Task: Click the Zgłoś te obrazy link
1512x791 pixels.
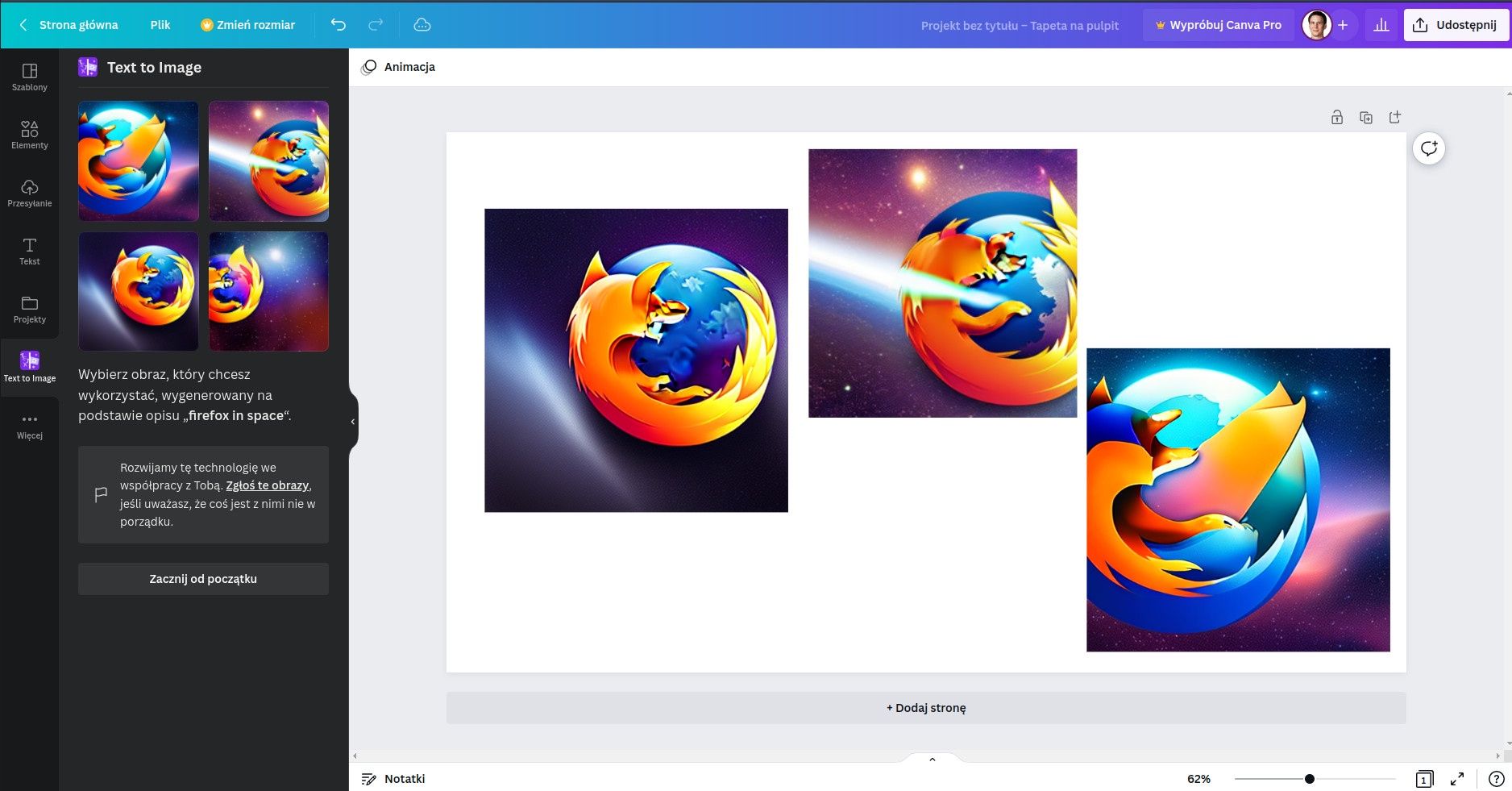Action: pyautogui.click(x=268, y=485)
